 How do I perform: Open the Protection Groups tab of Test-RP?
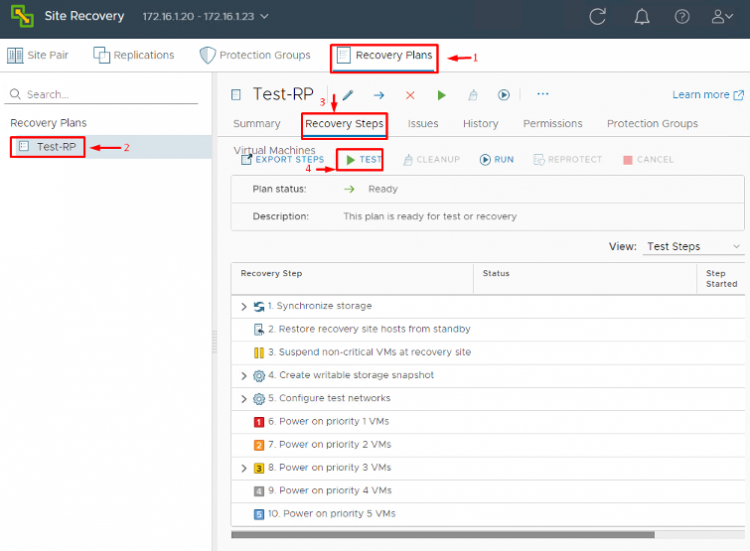[652, 123]
